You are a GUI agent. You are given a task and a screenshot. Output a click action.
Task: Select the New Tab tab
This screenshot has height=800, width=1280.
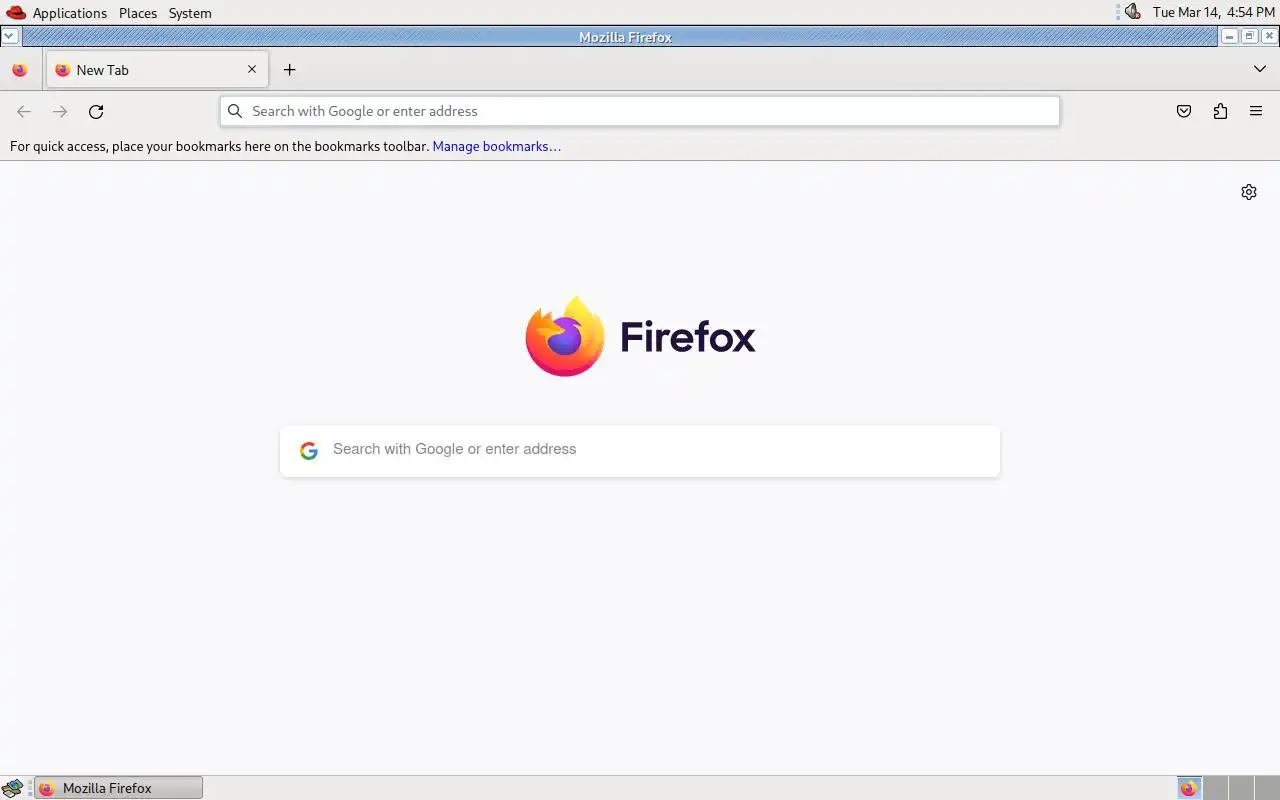(x=157, y=70)
